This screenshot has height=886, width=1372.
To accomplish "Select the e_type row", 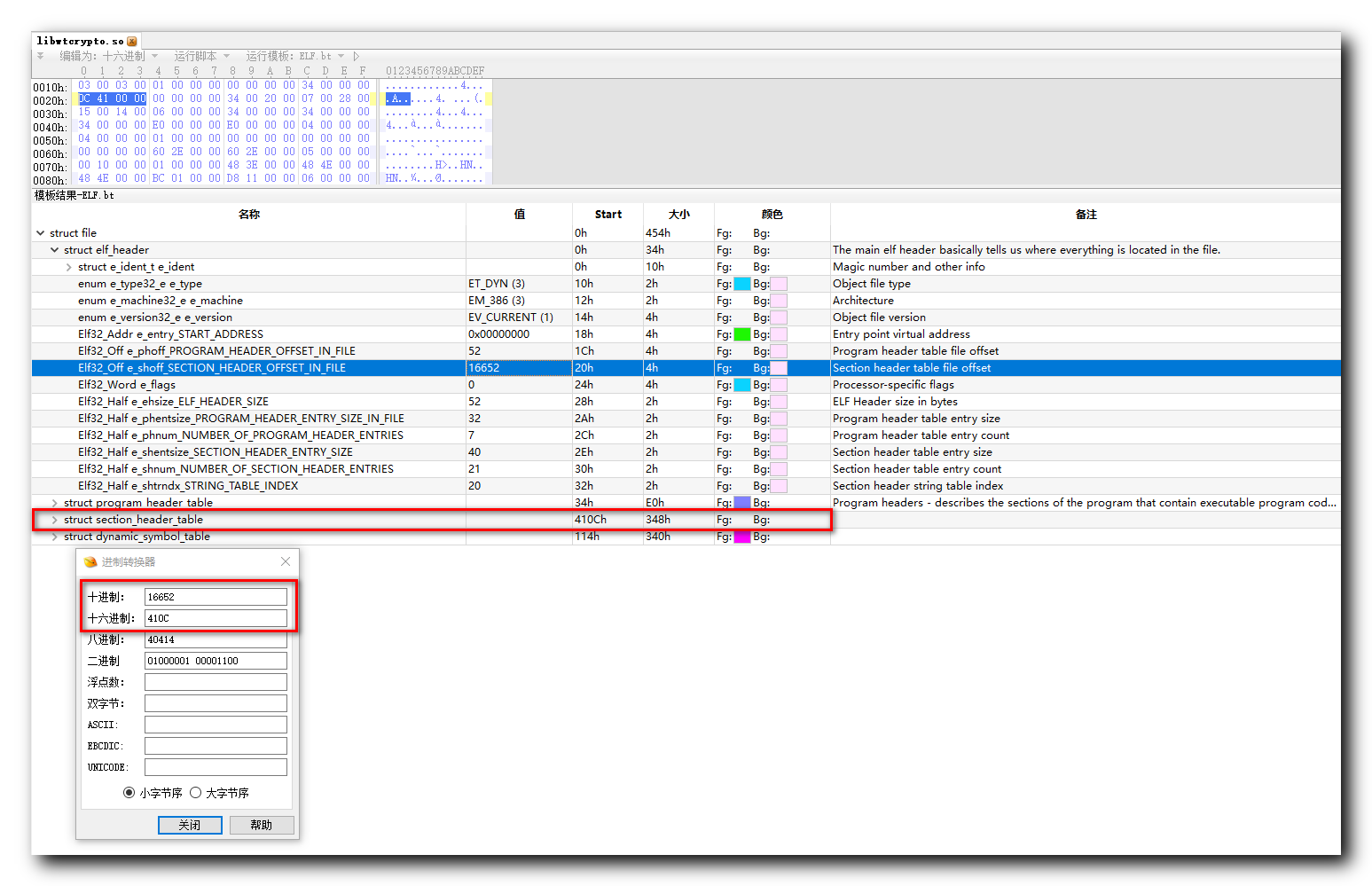I will 686,284.
